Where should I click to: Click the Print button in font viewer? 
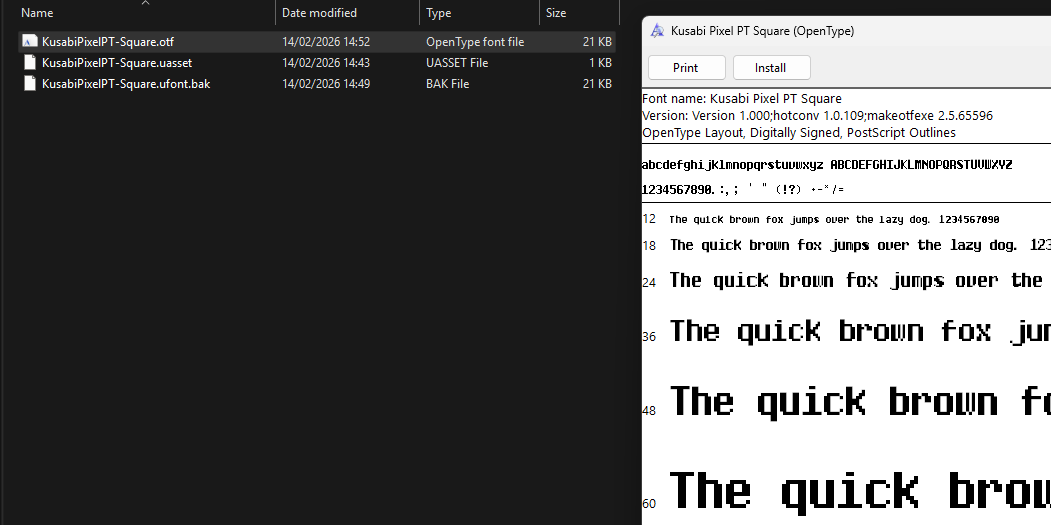click(686, 68)
